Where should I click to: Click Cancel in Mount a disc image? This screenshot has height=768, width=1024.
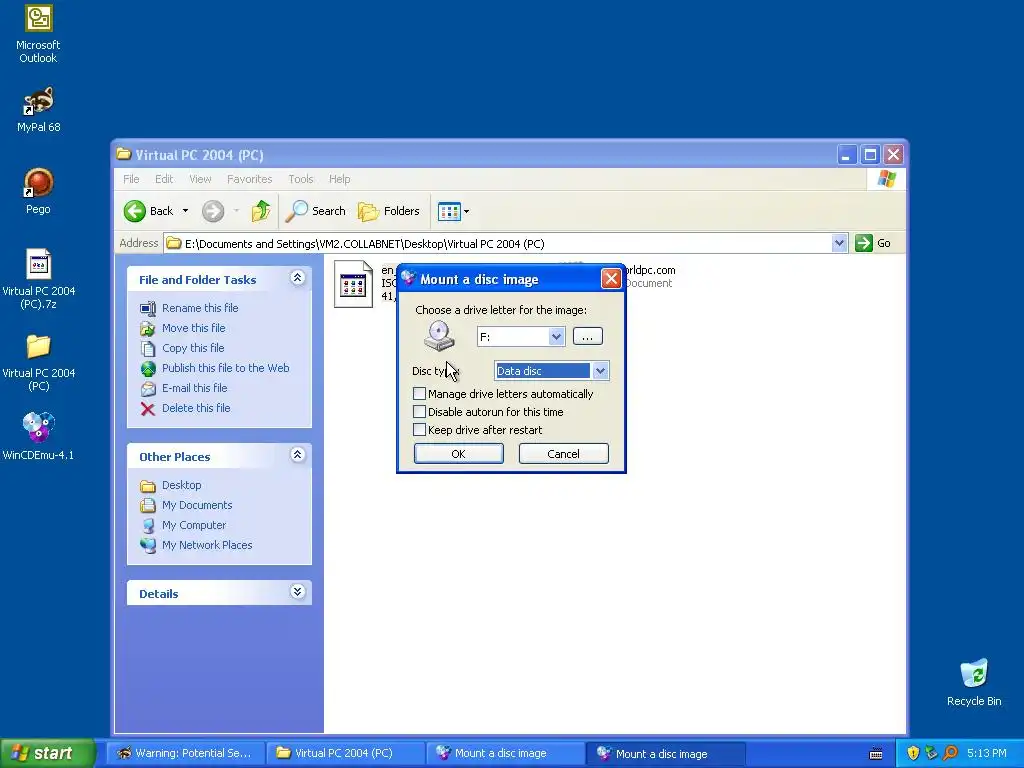564,454
